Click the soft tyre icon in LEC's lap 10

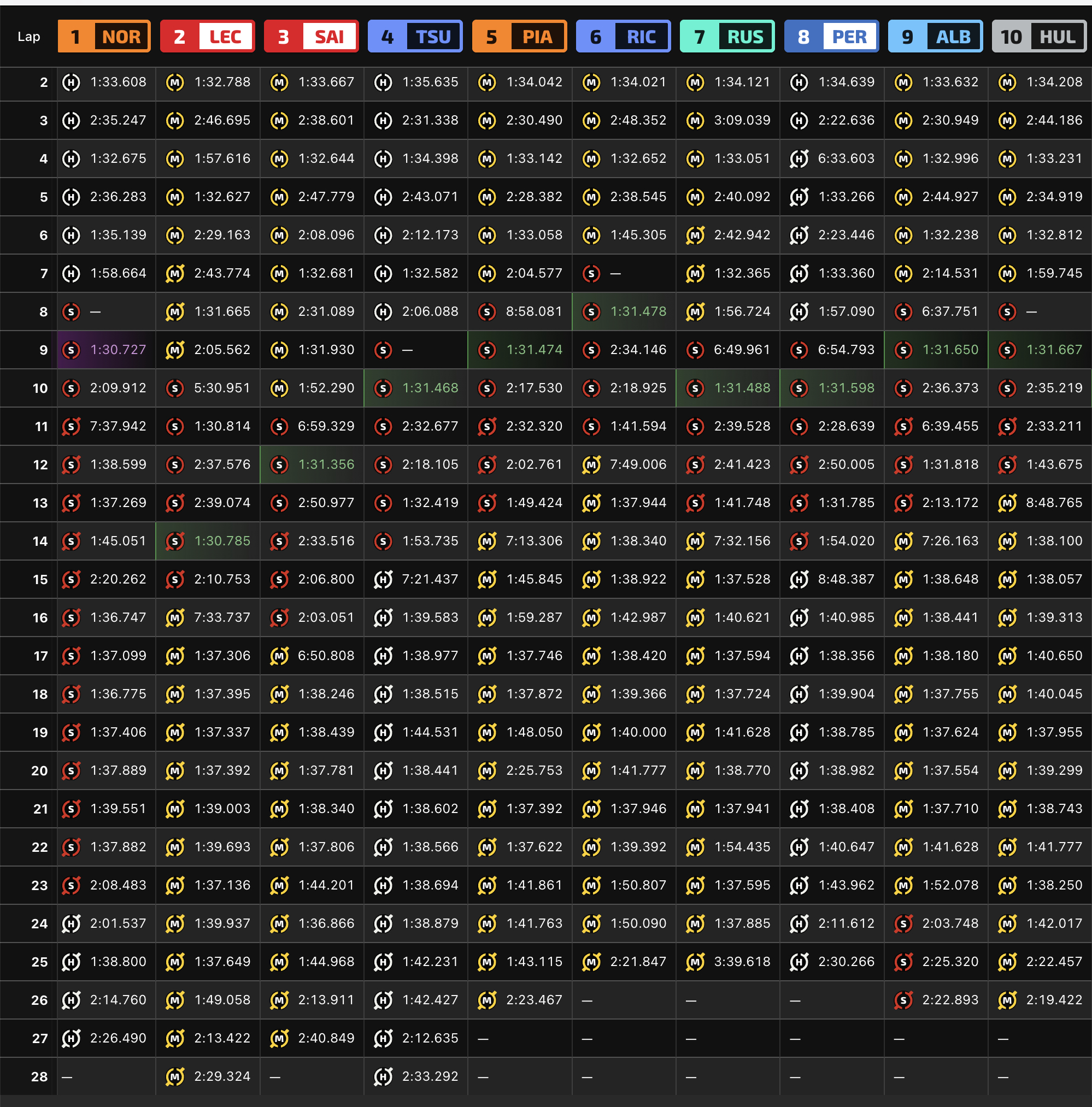175,388
